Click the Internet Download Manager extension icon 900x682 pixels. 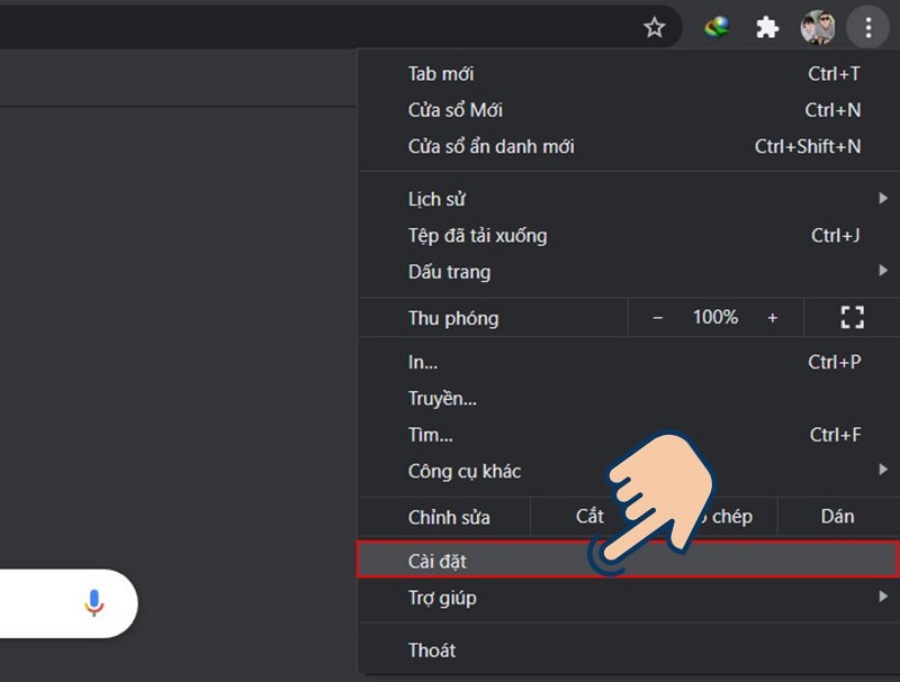[x=717, y=27]
